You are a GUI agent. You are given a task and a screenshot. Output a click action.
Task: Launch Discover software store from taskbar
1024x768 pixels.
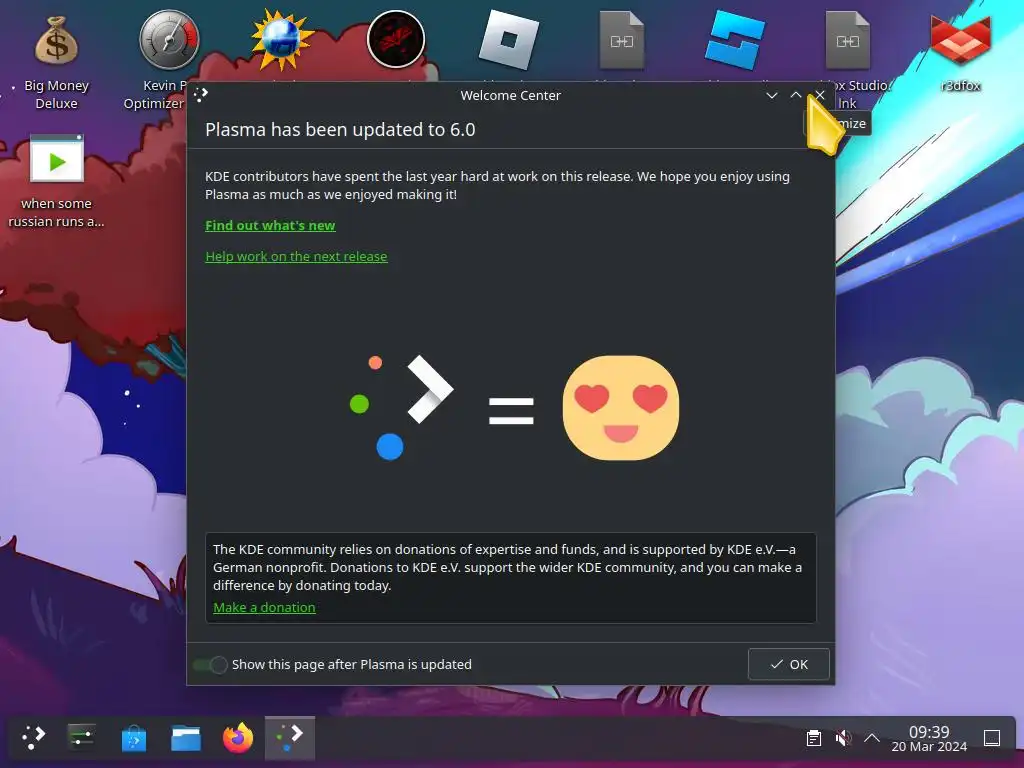tap(134, 739)
